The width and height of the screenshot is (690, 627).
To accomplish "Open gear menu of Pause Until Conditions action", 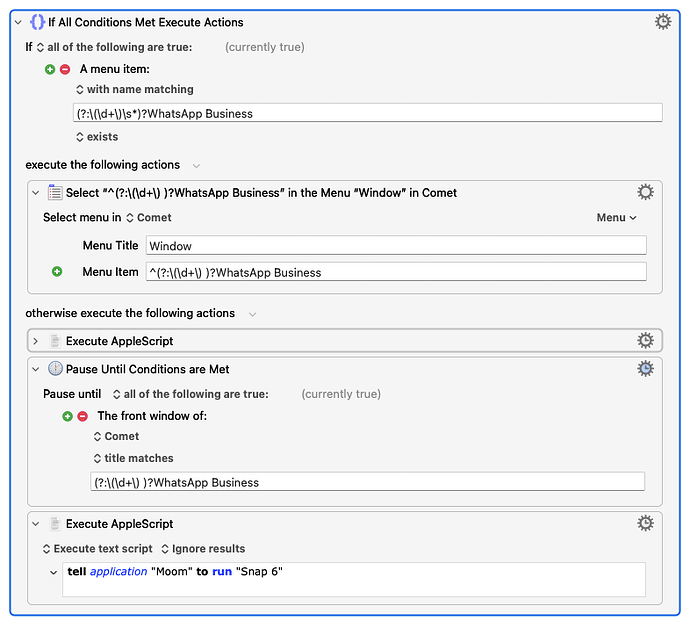I will (645, 369).
